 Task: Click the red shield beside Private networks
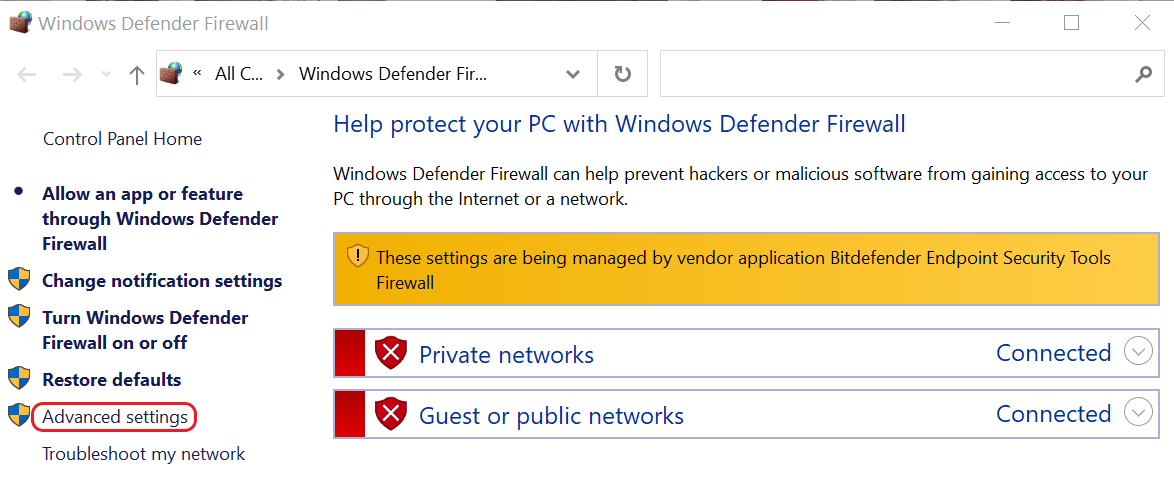(391, 353)
